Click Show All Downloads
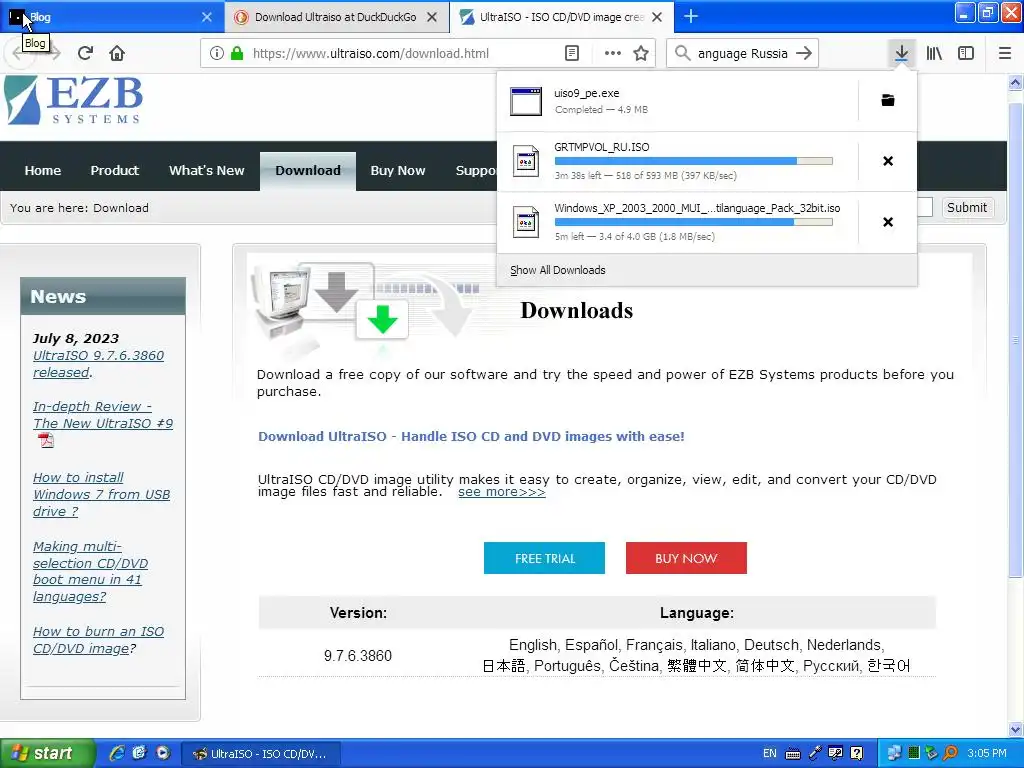The image size is (1024, 768). [x=558, y=270]
